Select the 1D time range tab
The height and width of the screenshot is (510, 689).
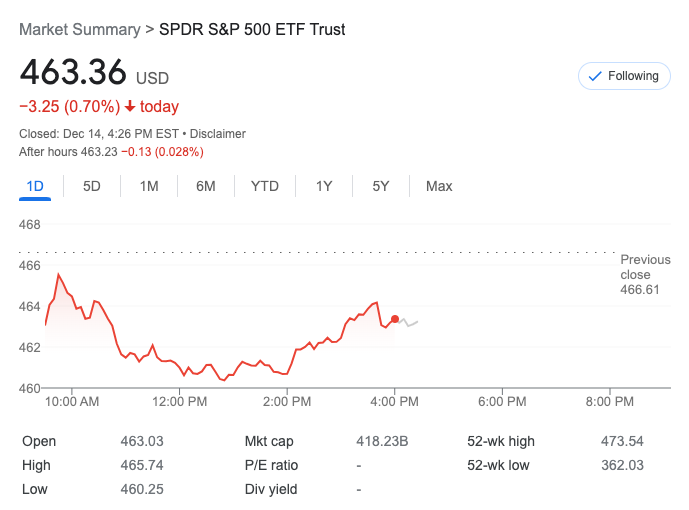[35, 186]
